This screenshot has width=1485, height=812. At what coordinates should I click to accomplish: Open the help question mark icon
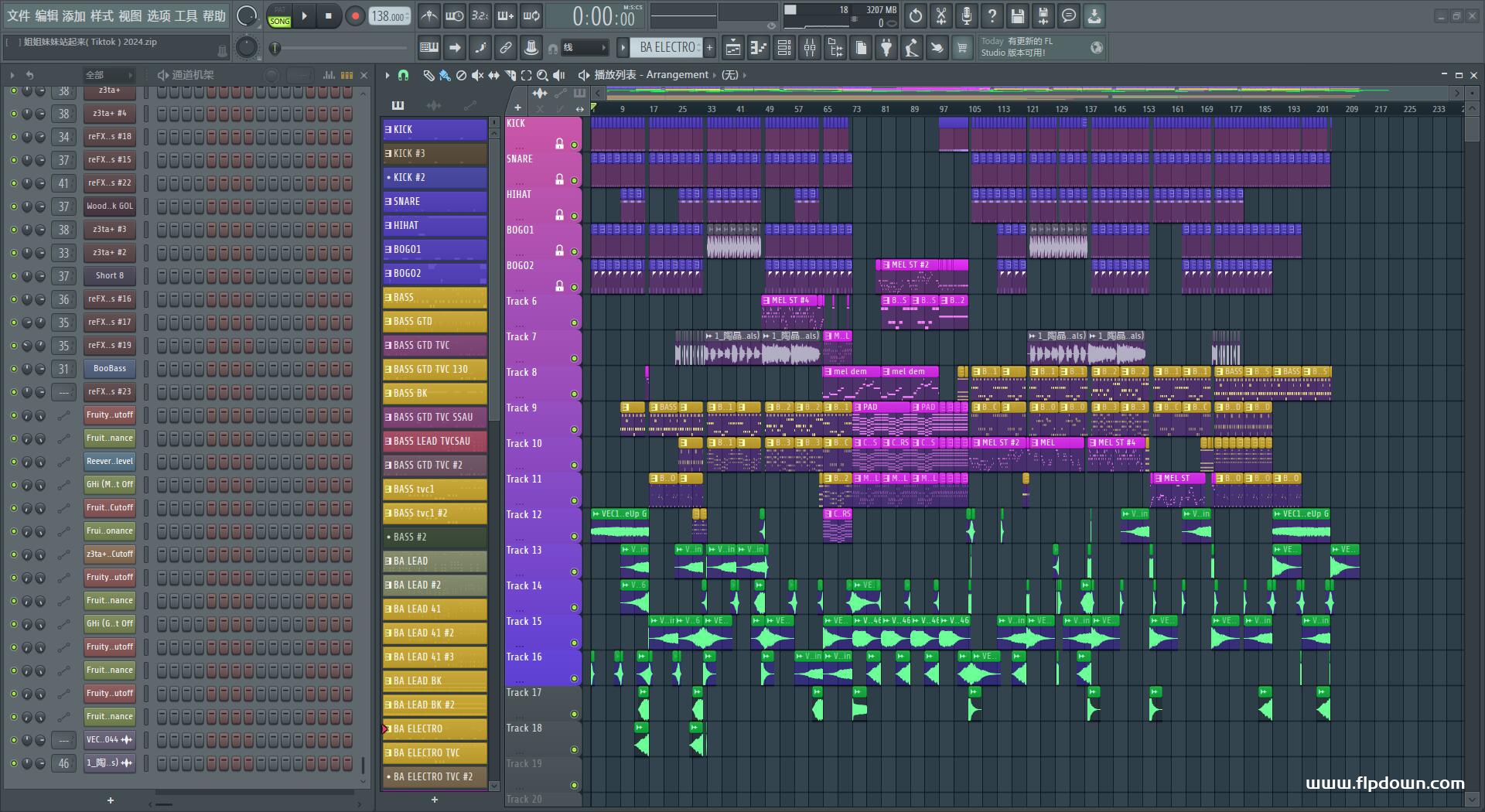(992, 15)
